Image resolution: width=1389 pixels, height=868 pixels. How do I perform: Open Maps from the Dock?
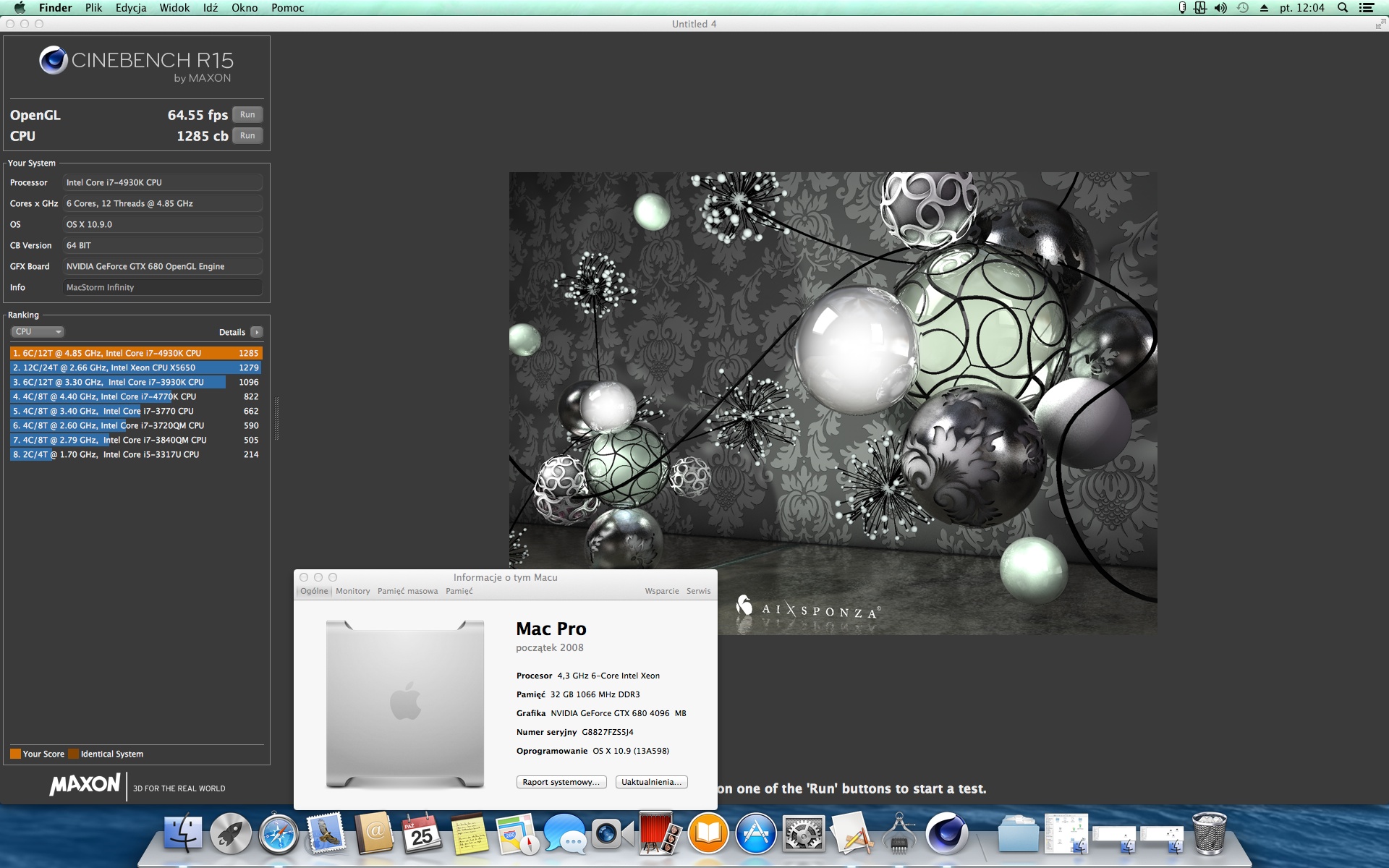517,834
